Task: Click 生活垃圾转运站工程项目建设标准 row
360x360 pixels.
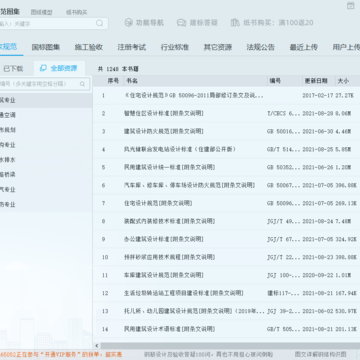Action: (x=227, y=293)
